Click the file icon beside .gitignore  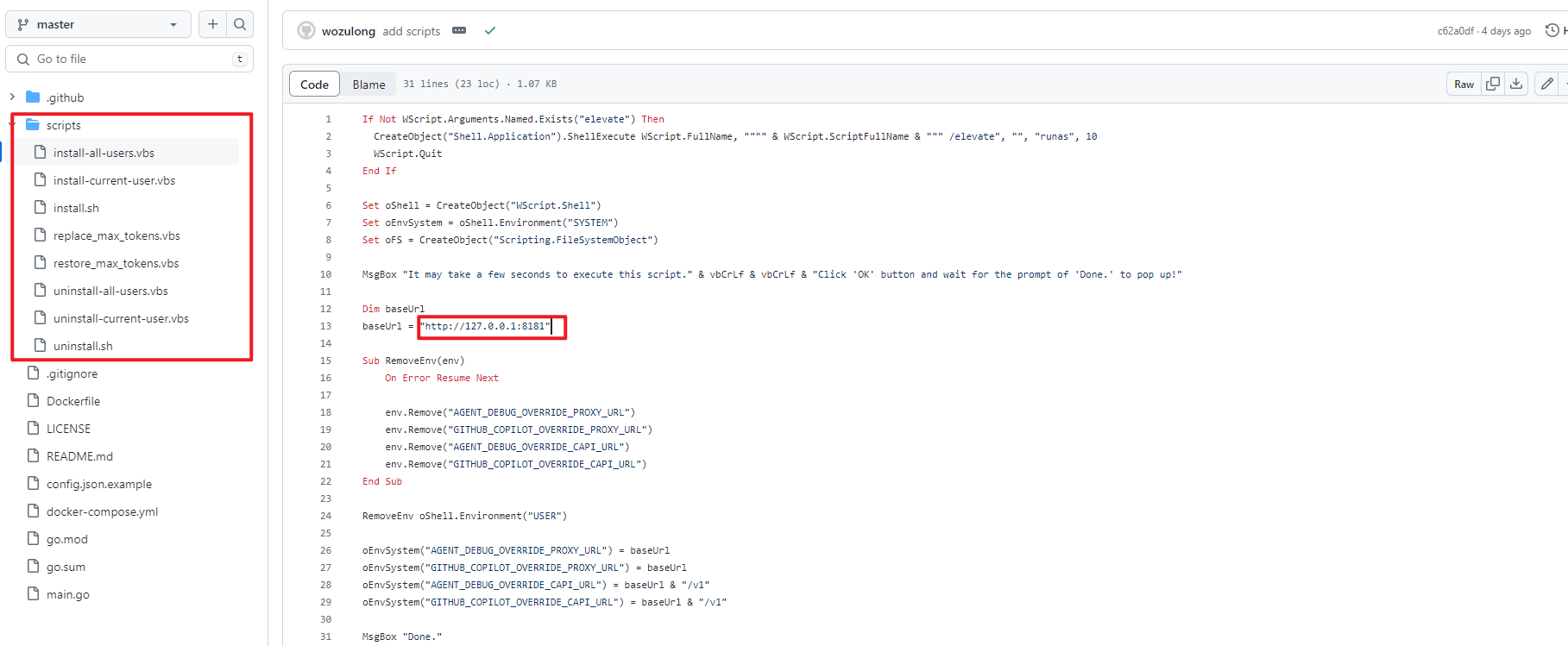coord(34,373)
